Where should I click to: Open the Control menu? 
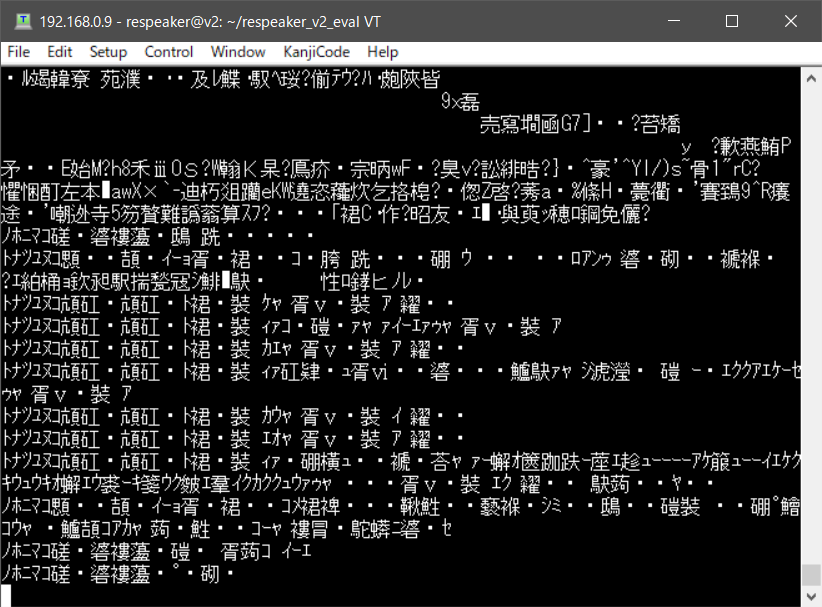pyautogui.click(x=168, y=52)
